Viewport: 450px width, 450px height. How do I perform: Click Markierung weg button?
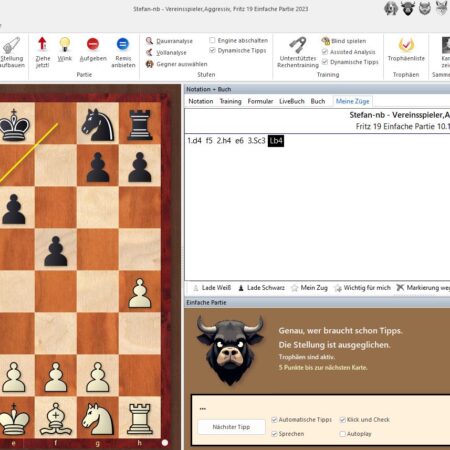(423, 288)
